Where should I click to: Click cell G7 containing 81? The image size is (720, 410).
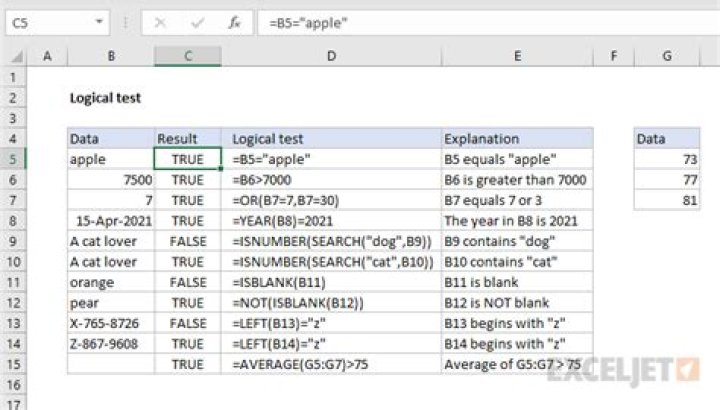667,200
